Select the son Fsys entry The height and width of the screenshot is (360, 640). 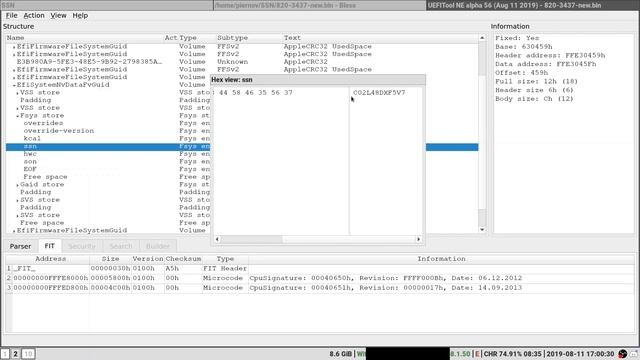30,162
